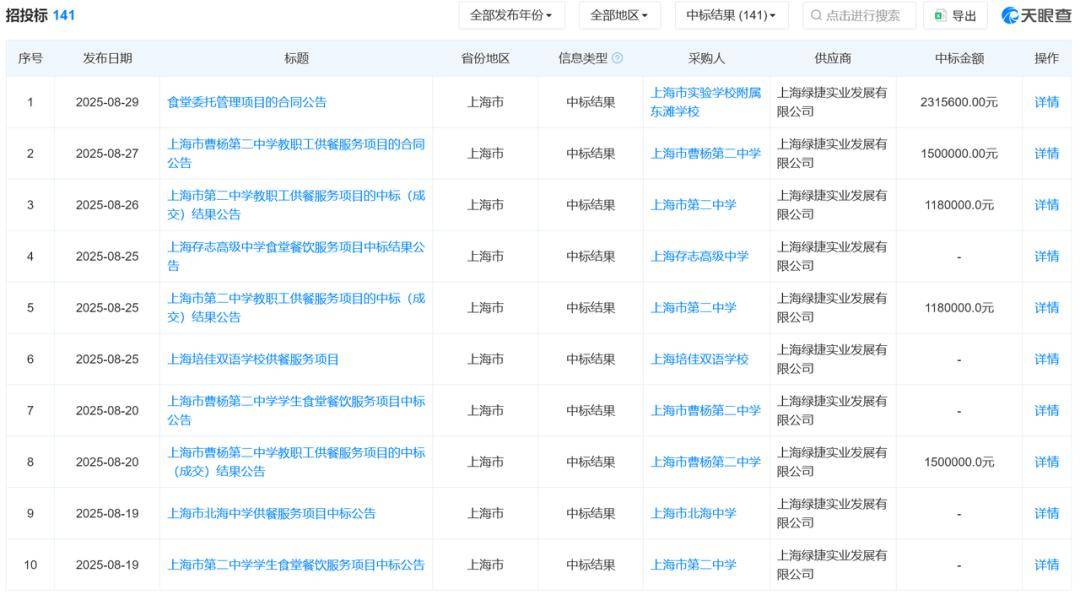Click the 天眼查 logo

[1036, 16]
